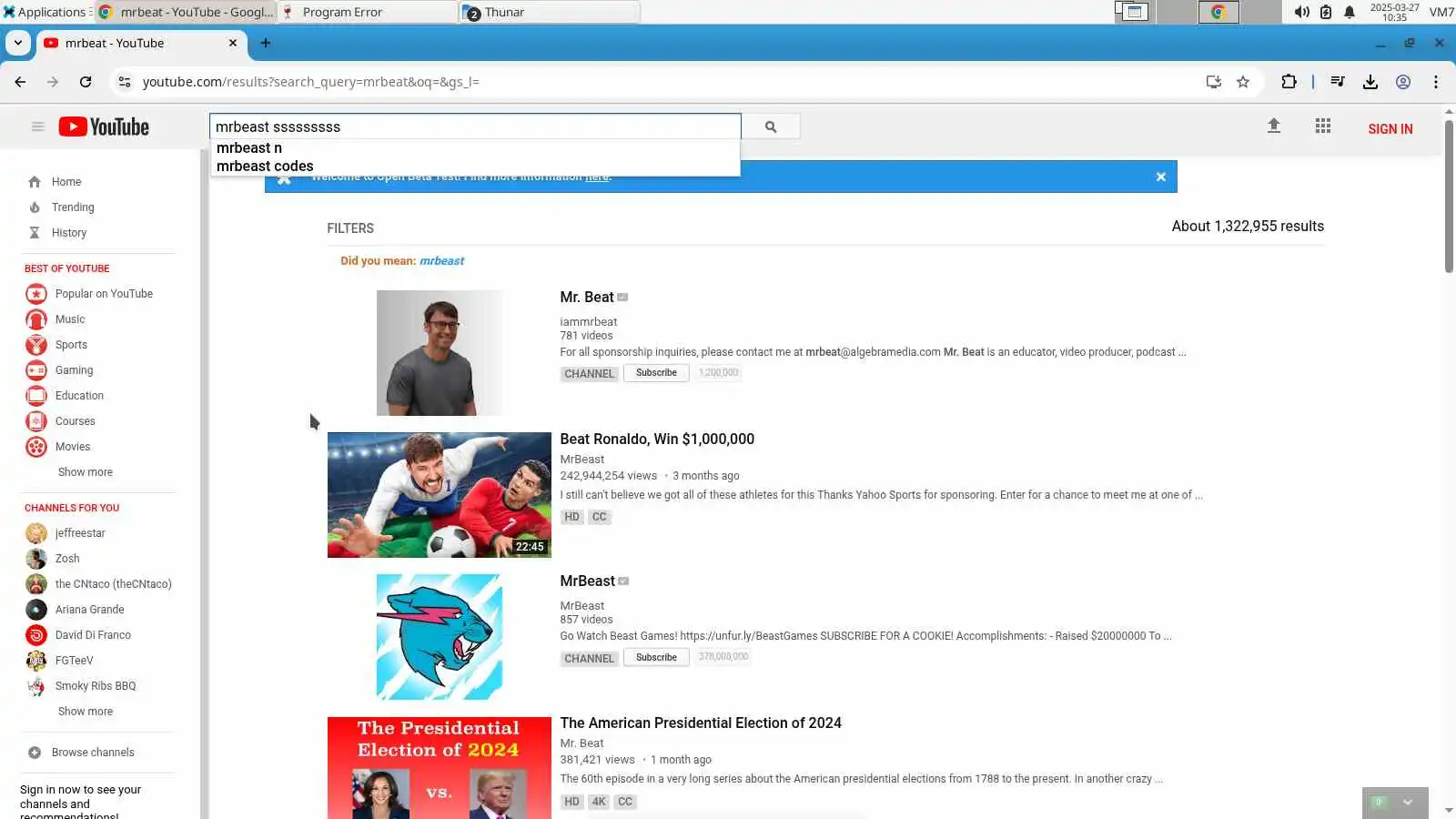
Task: Subscribe to the MrBeast channel
Action: (x=656, y=658)
